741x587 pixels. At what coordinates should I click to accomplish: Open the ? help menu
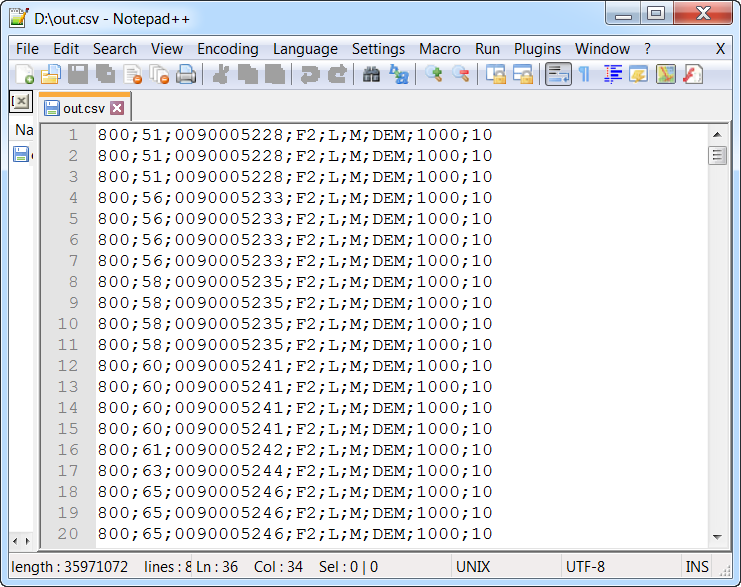[647, 49]
